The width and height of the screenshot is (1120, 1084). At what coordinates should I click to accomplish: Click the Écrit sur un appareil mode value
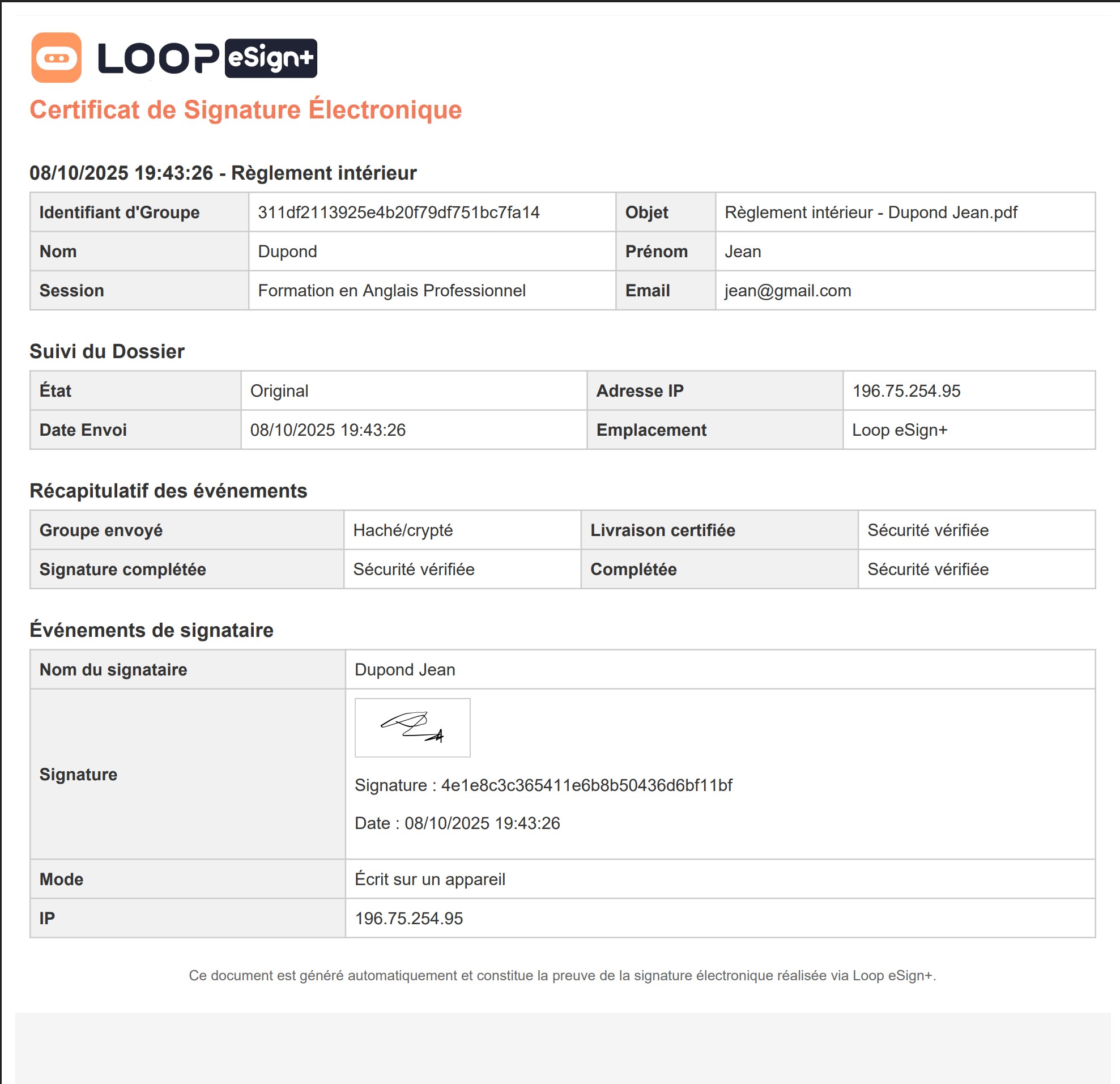tap(430, 879)
